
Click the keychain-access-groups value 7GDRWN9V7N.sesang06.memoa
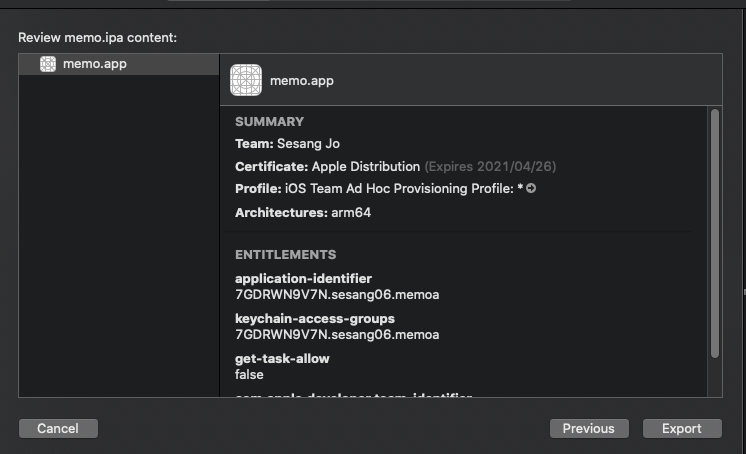pyautogui.click(x=337, y=335)
